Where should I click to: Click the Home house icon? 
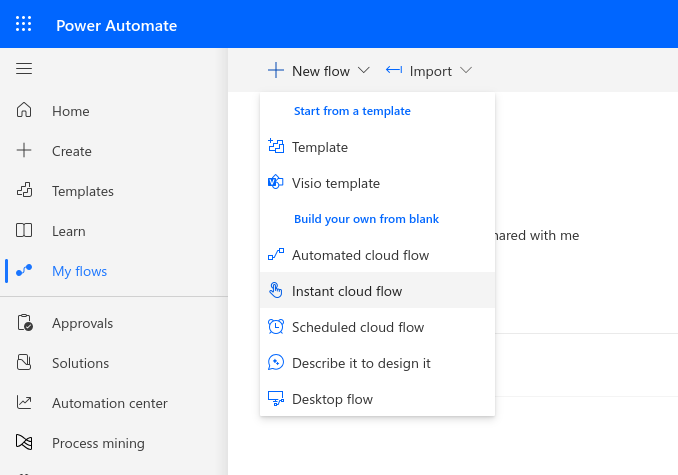click(x=24, y=110)
